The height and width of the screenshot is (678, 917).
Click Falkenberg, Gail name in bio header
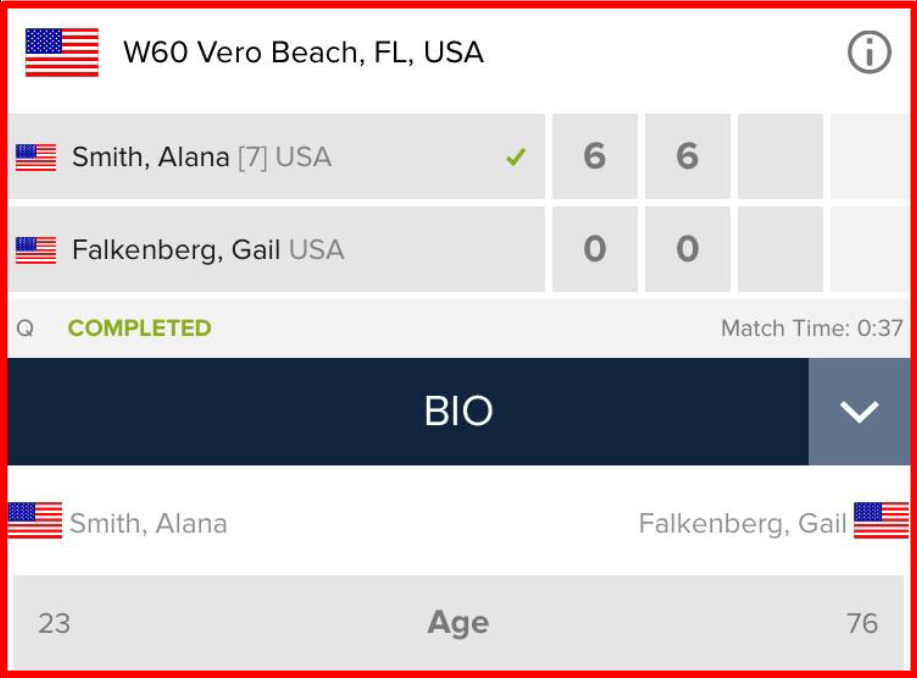click(x=742, y=523)
